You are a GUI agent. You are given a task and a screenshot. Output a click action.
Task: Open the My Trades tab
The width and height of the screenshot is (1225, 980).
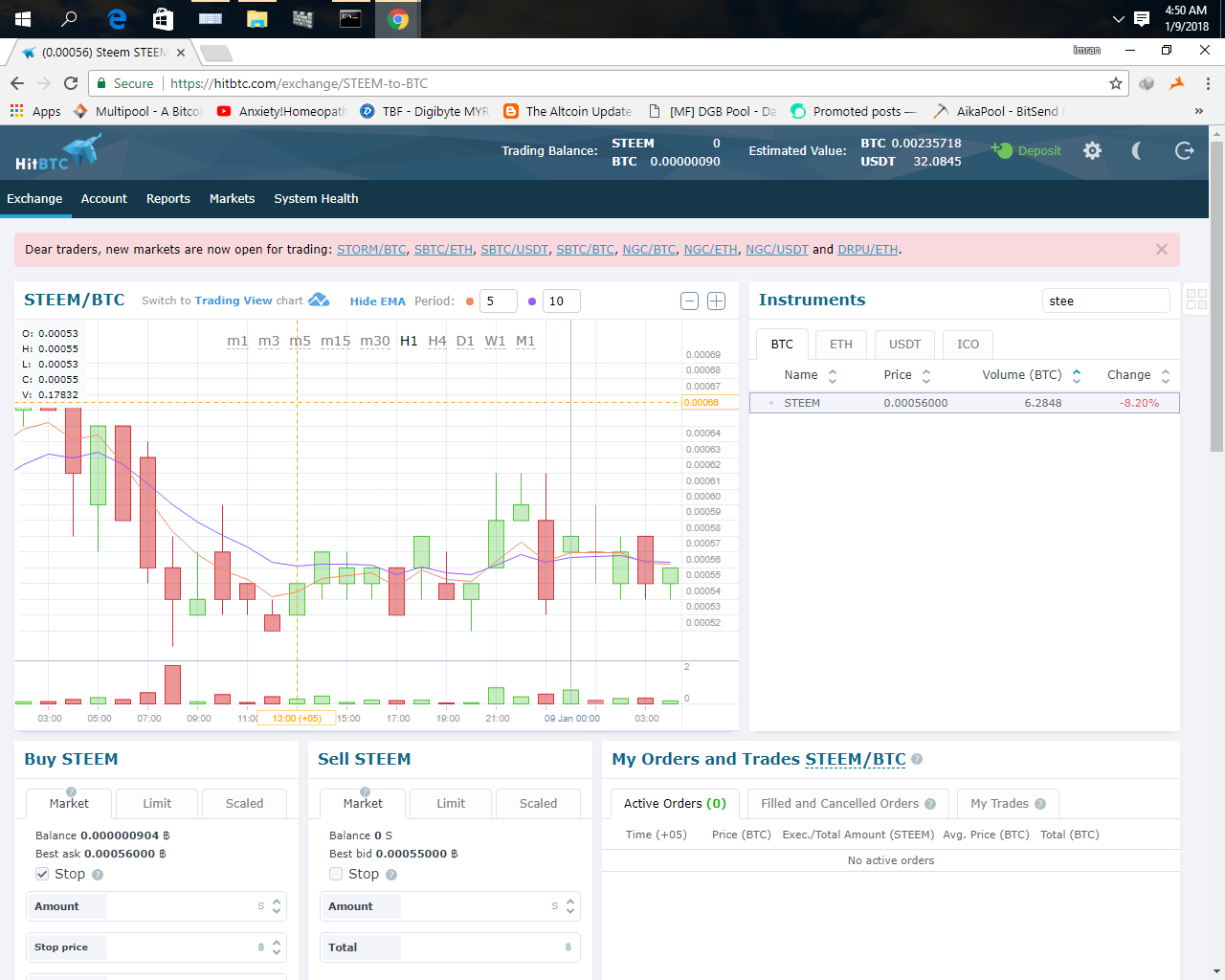[x=1008, y=804]
